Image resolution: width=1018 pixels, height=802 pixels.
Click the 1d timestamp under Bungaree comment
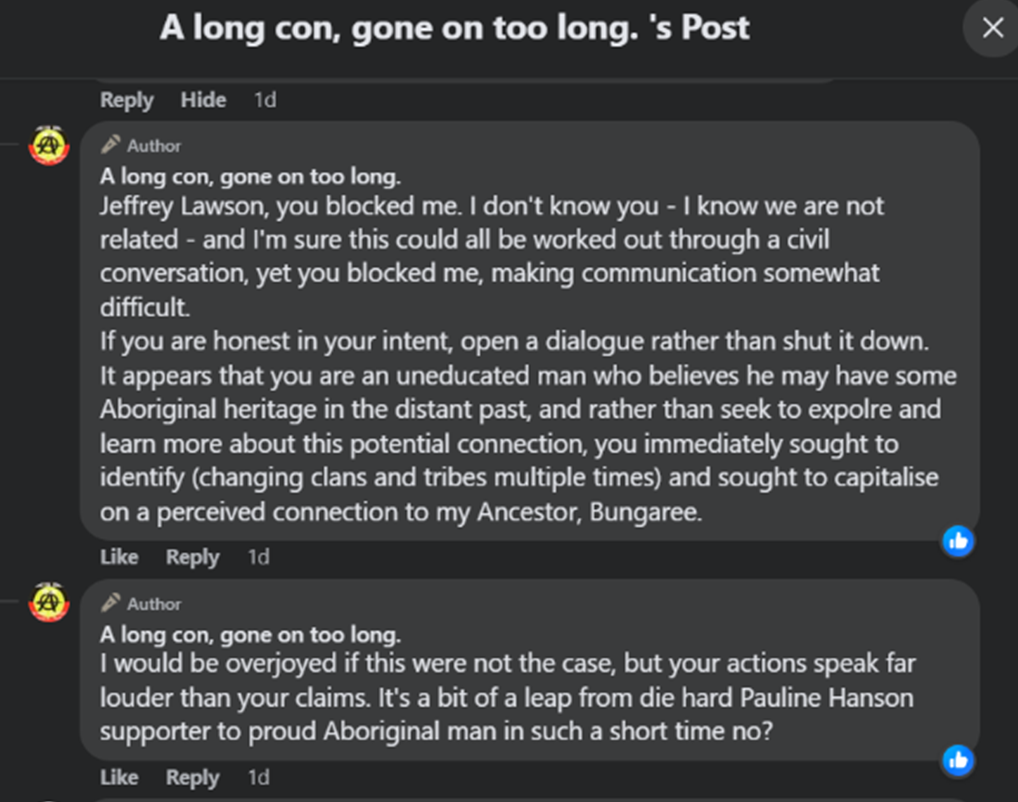click(259, 557)
